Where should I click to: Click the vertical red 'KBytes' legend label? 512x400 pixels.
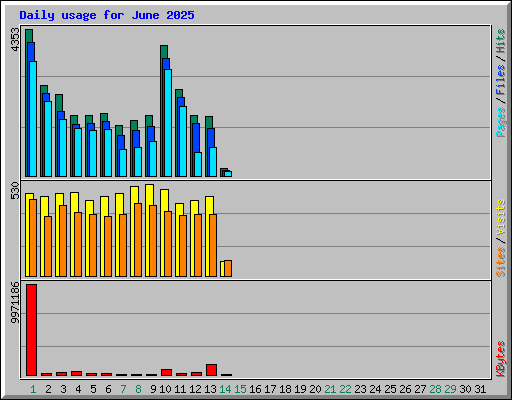(501, 359)
